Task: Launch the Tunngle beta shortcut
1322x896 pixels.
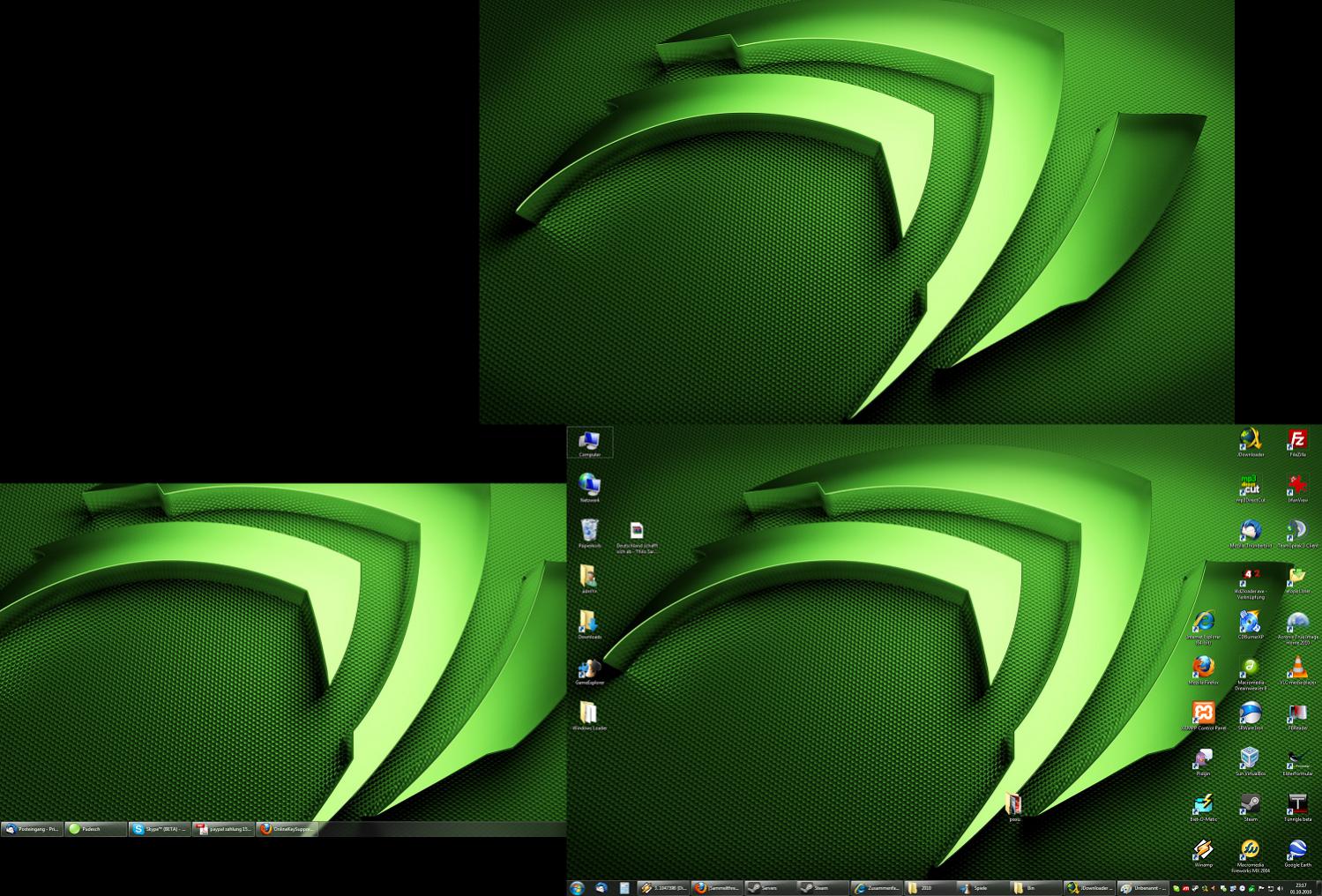Action: pos(1297,808)
